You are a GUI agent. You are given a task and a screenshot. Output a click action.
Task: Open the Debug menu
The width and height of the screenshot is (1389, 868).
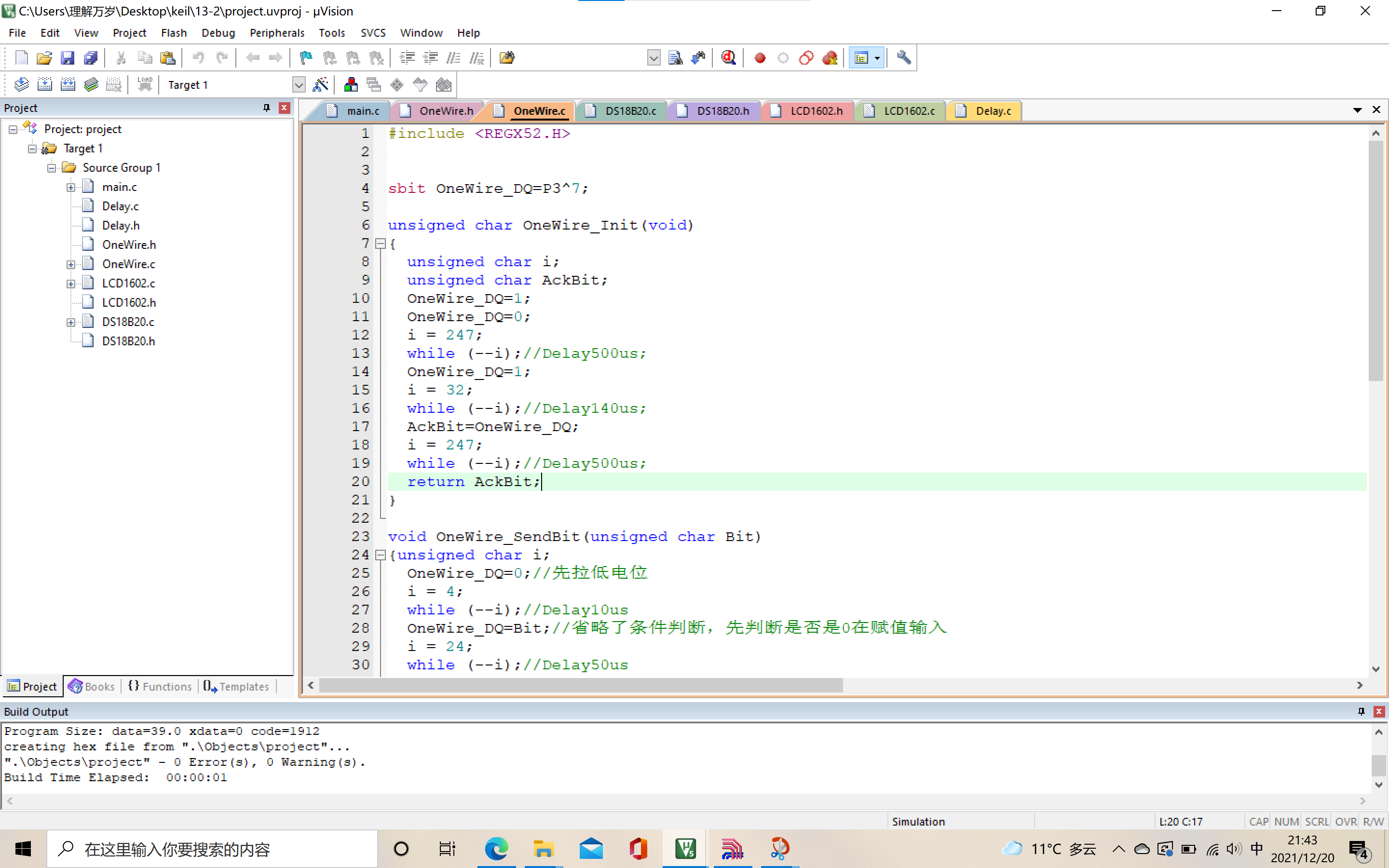218,33
